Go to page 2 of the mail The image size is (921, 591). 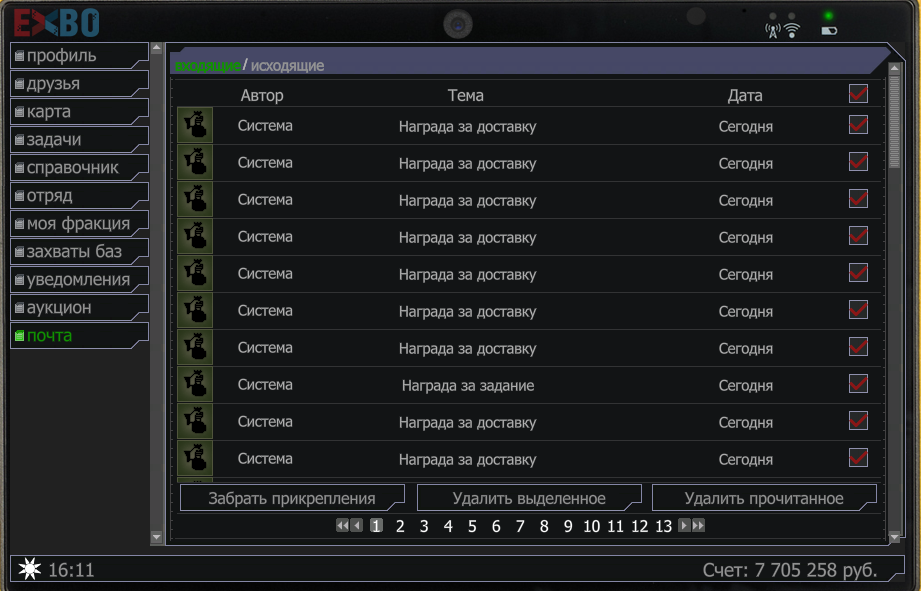(400, 526)
